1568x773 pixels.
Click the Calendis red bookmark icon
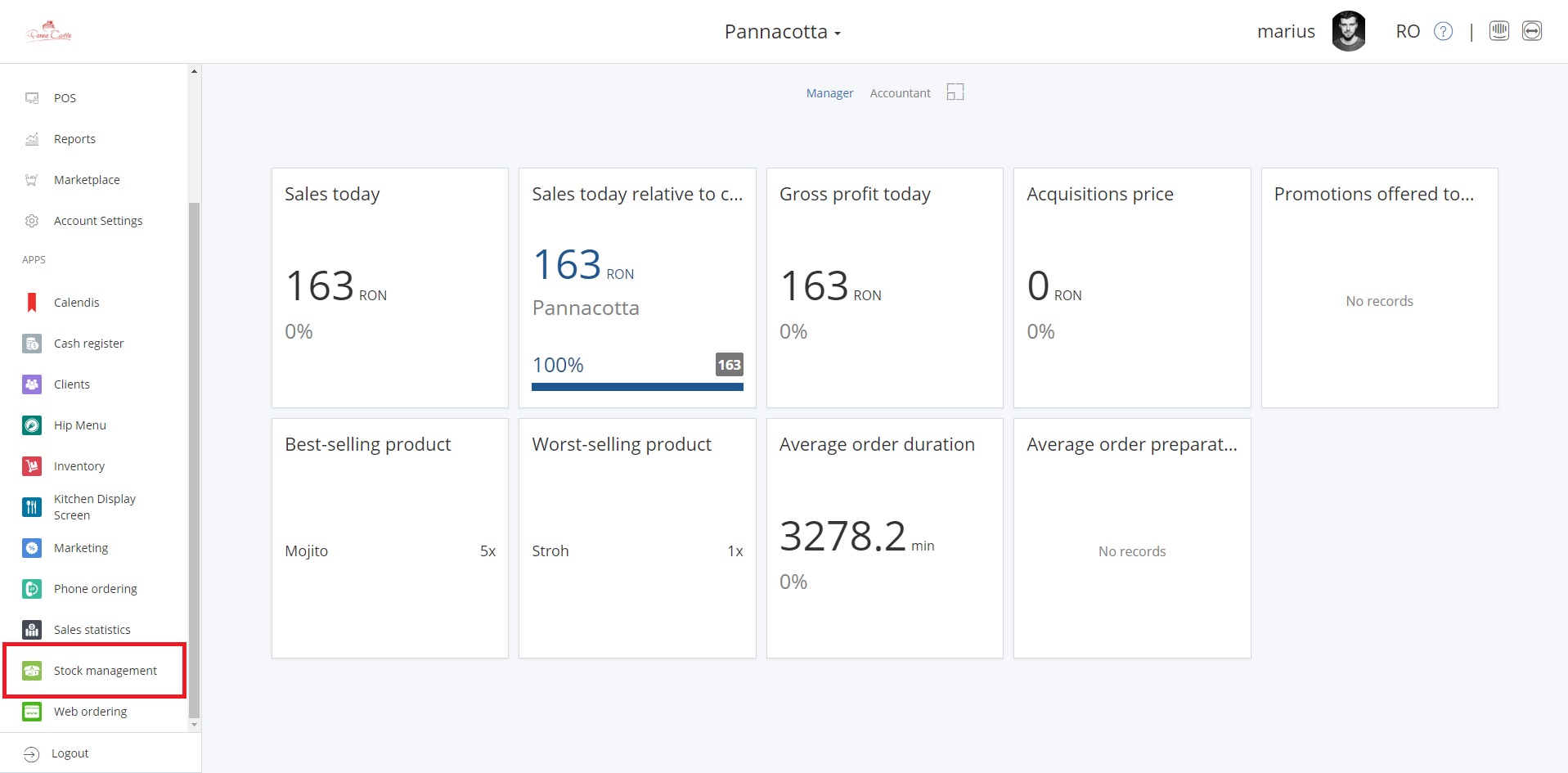tap(32, 303)
